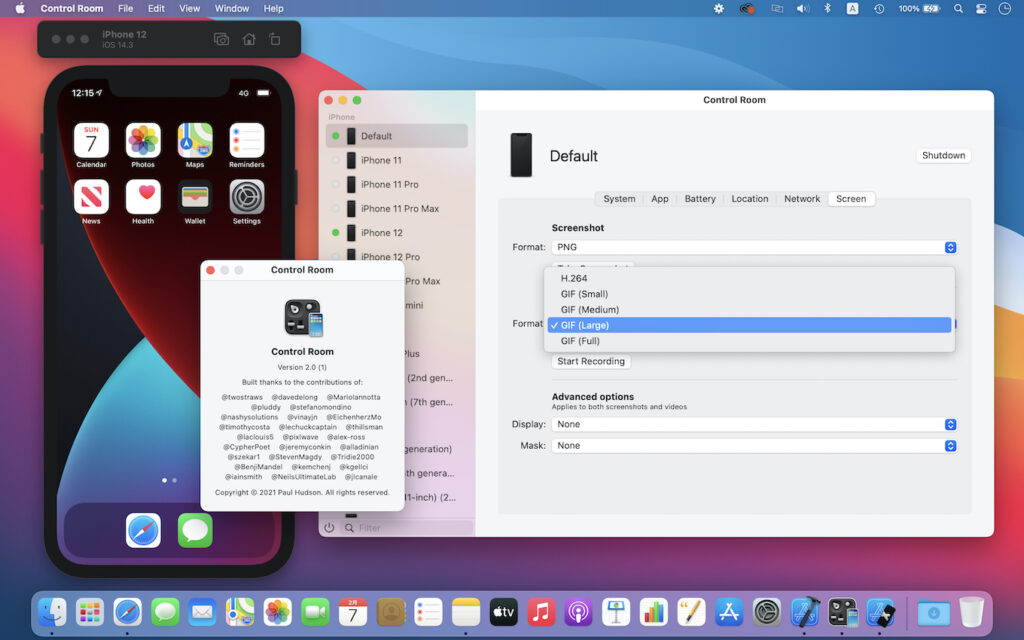This screenshot has height=640, width=1024.
Task: Click the power icon beside Filter
Action: coord(330,527)
